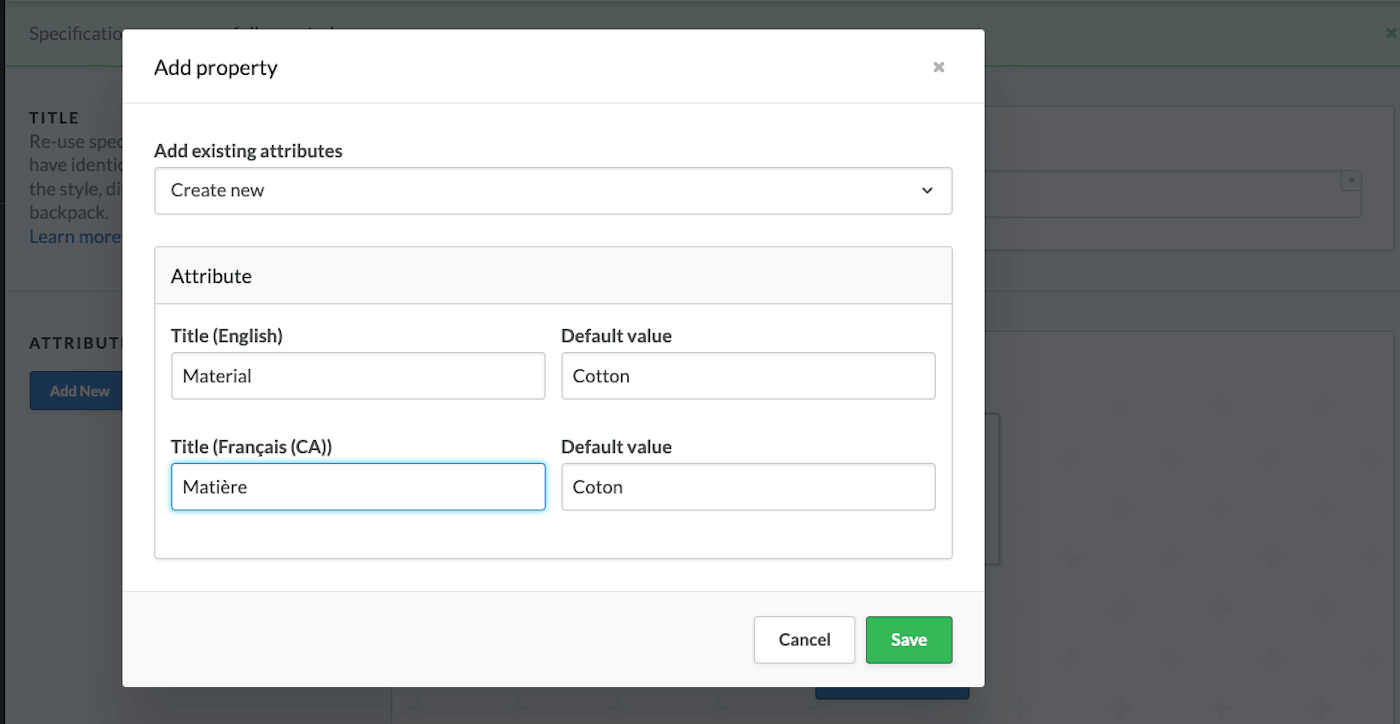Cancel adding the property
The height and width of the screenshot is (724, 1400).
(x=804, y=640)
